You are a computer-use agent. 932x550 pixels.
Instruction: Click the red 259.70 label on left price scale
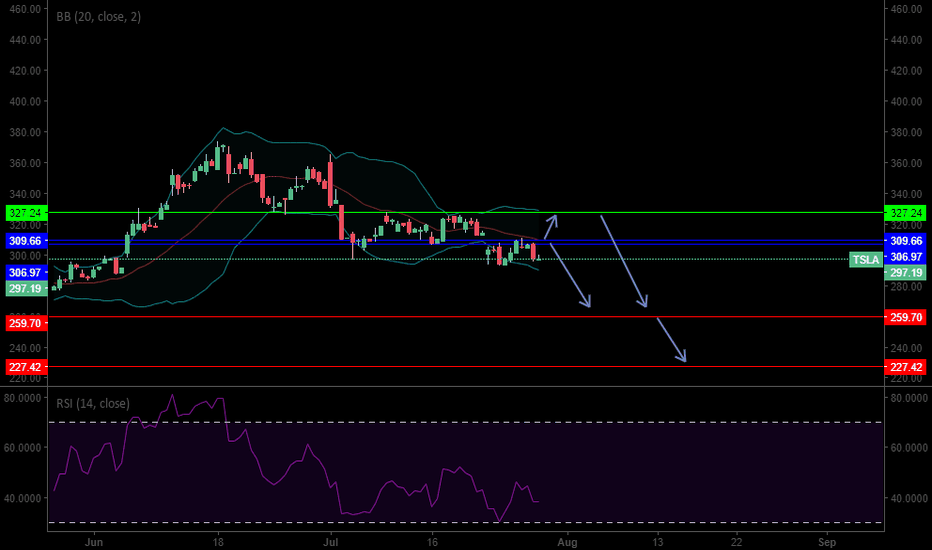pyautogui.click(x=26, y=323)
